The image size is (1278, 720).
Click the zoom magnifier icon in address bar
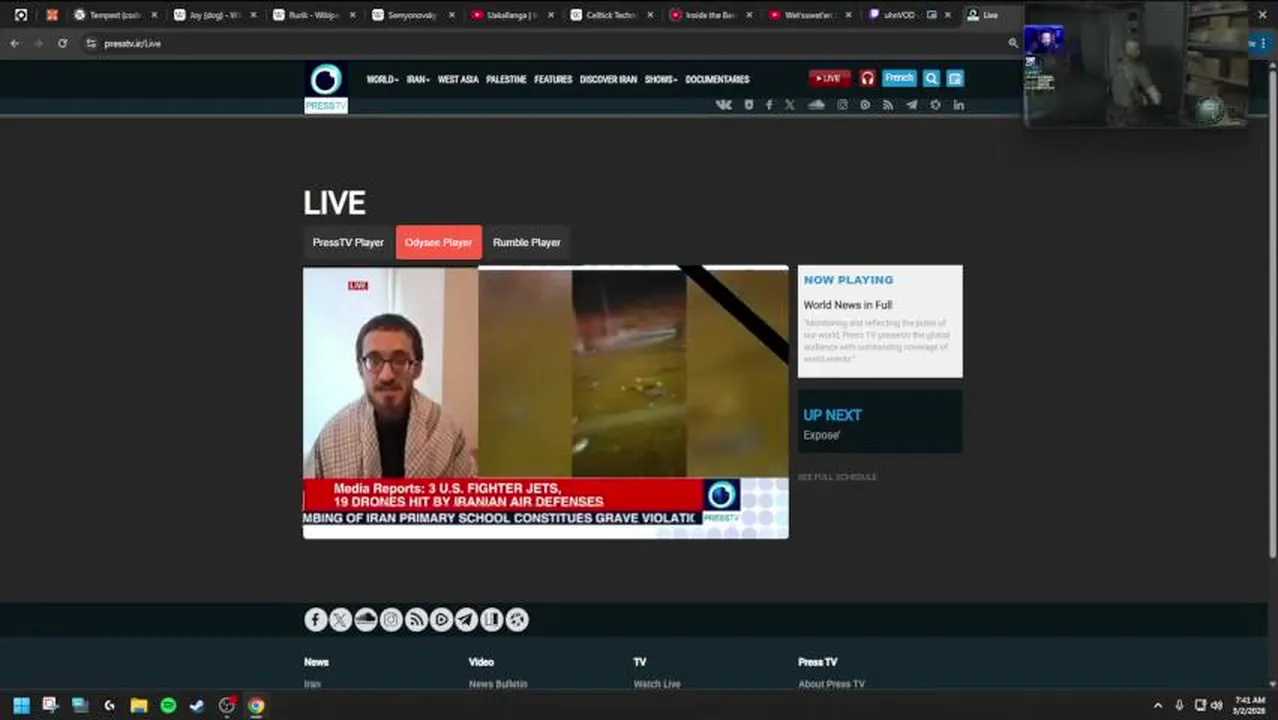tap(1013, 43)
